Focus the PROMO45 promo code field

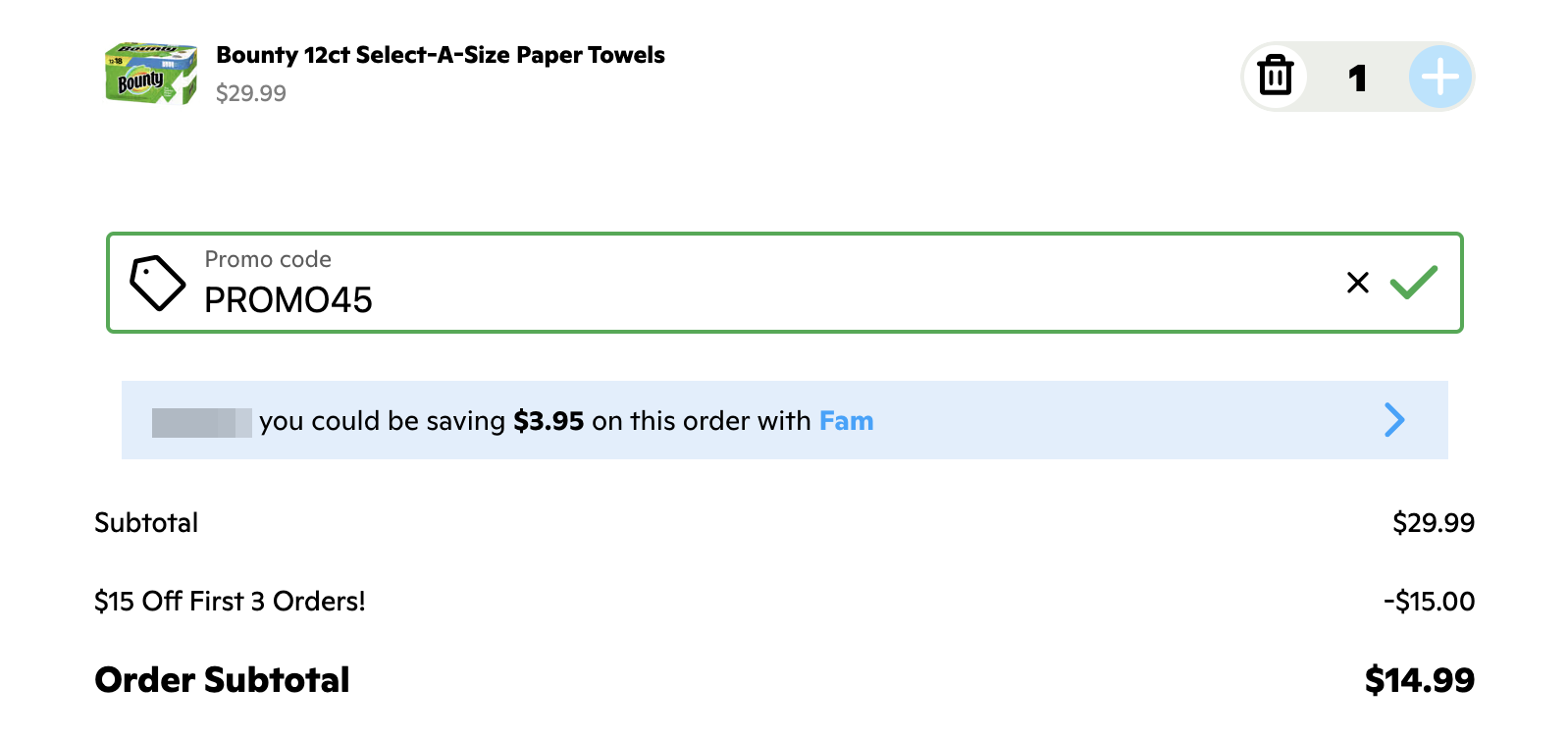tap(687, 298)
